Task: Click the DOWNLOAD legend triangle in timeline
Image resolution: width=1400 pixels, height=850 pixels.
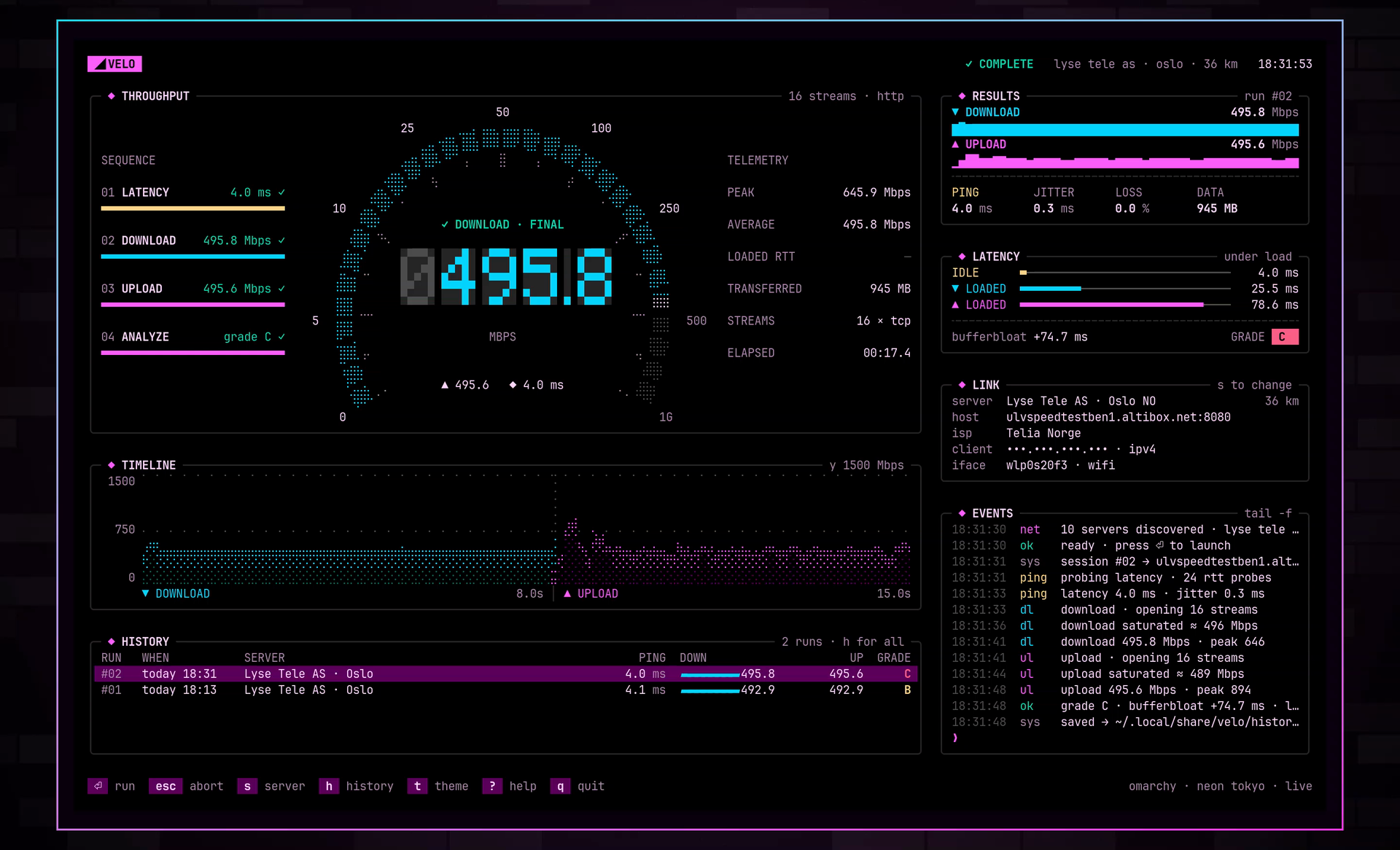Action: [x=145, y=593]
